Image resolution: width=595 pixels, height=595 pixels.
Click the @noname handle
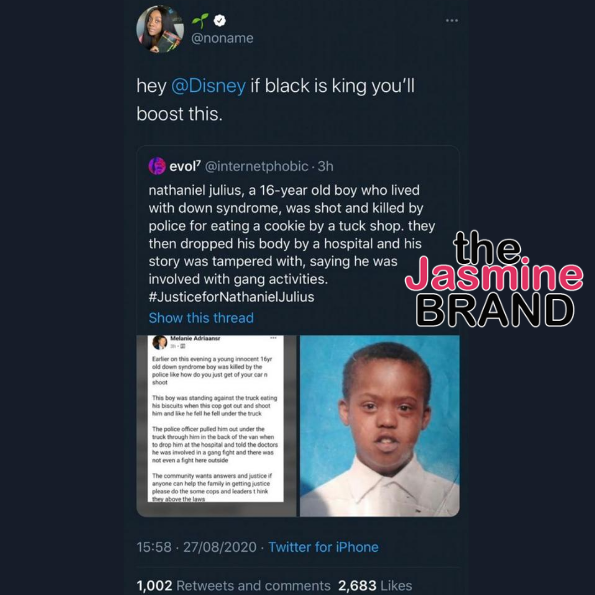pos(222,38)
